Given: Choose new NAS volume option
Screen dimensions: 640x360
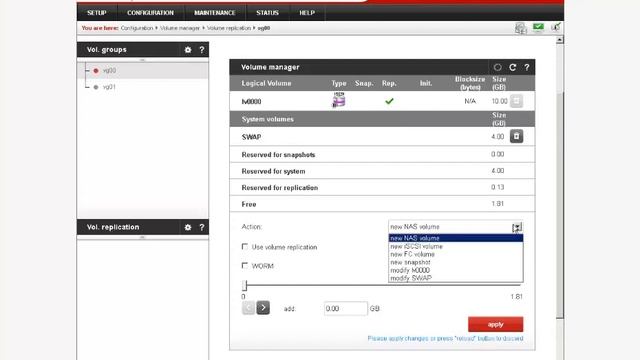Looking at the screenshot, I should (x=456, y=238).
